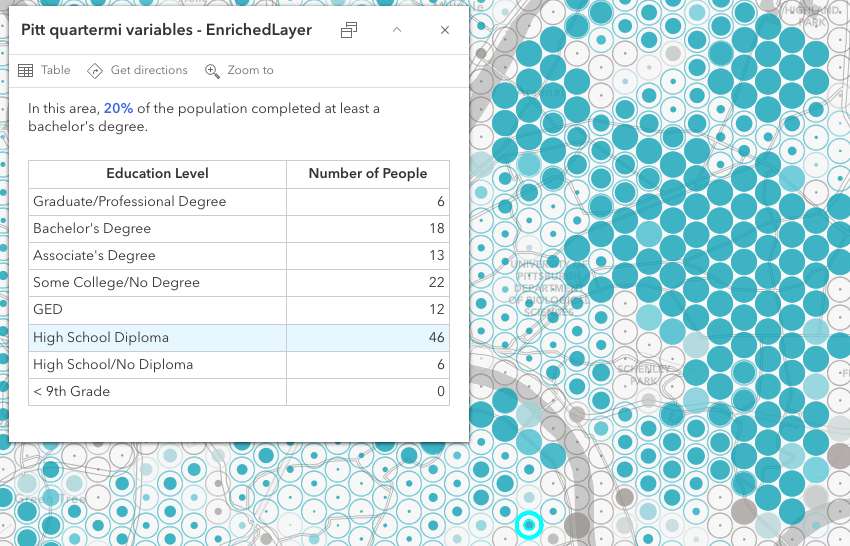Viewport: 850px width, 546px height.
Task: Dock the popup window
Action: click(x=349, y=30)
